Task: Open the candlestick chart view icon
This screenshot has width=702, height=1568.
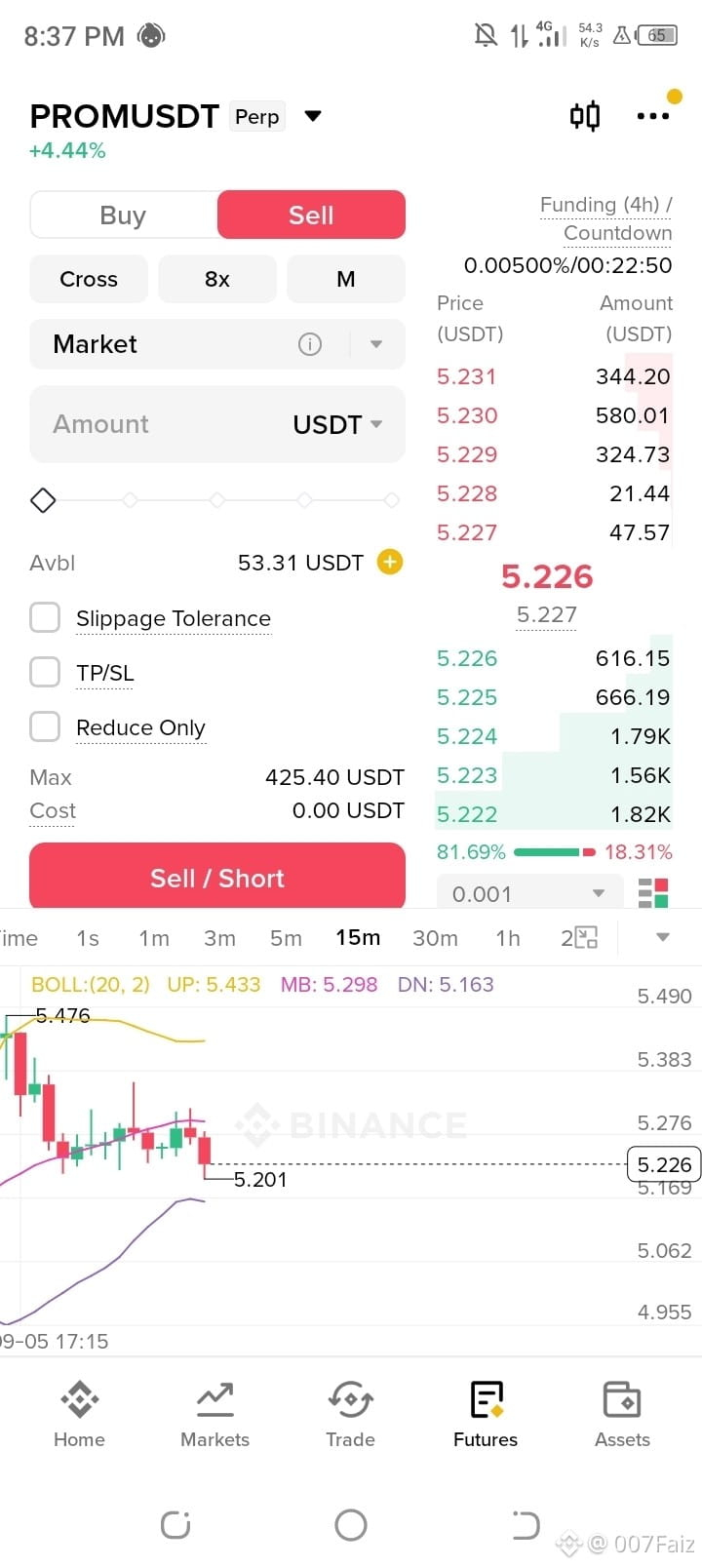Action: (585, 116)
